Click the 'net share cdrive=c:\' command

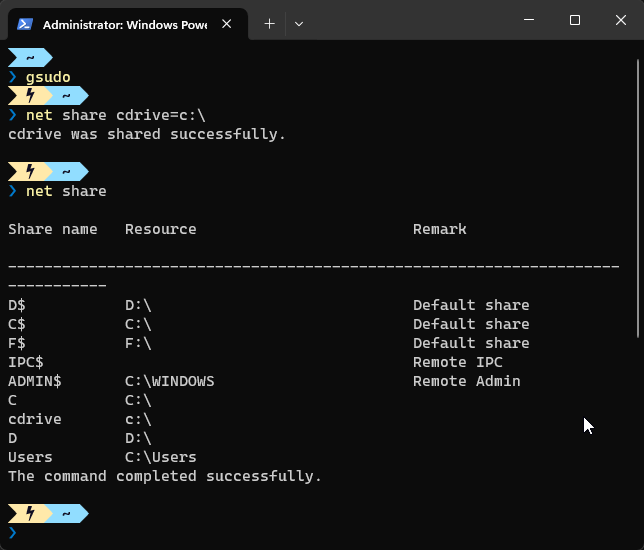coord(115,115)
